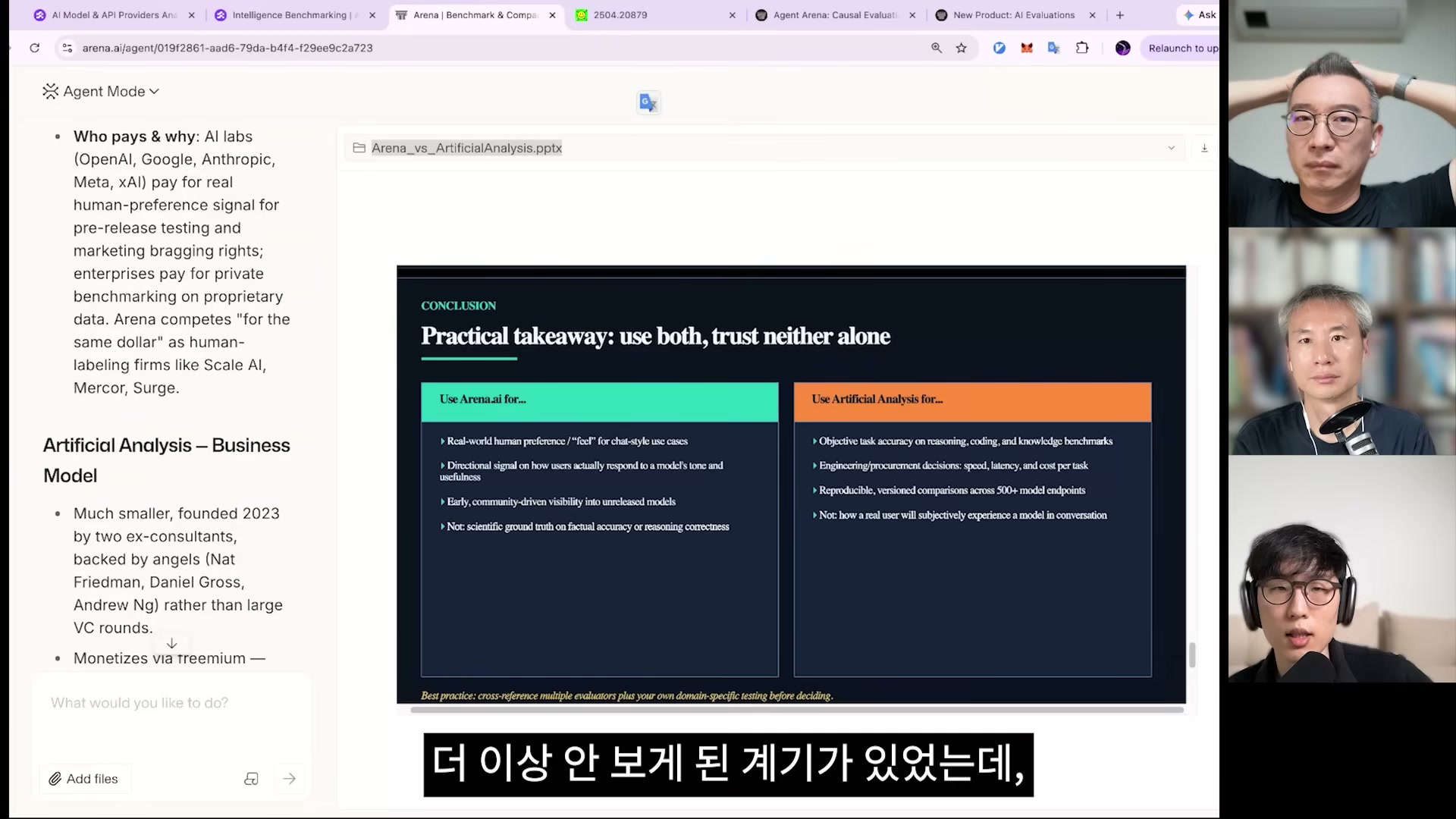This screenshot has height=819, width=1456.
Task: Click the Use Artificial Analysis for orange header
Action: [x=972, y=401]
